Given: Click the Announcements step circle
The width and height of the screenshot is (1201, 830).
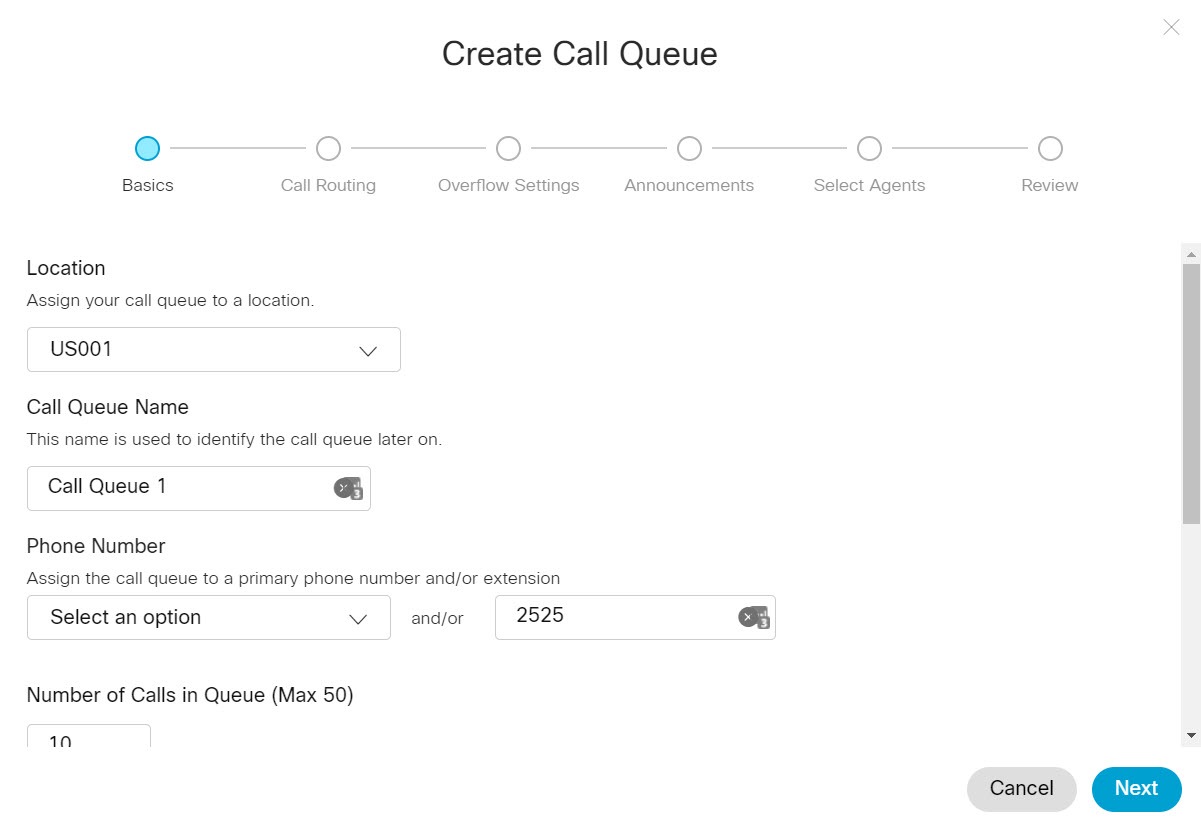Looking at the screenshot, I should tap(689, 147).
